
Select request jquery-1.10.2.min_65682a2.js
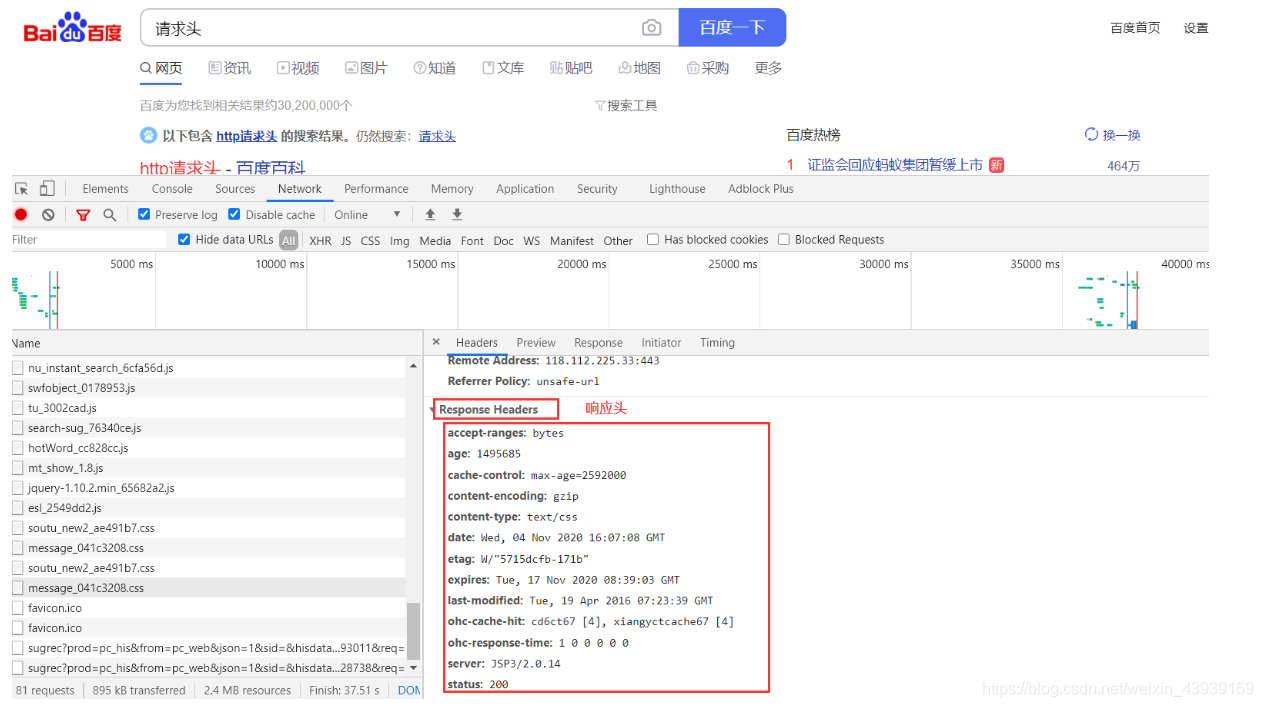click(x=101, y=488)
